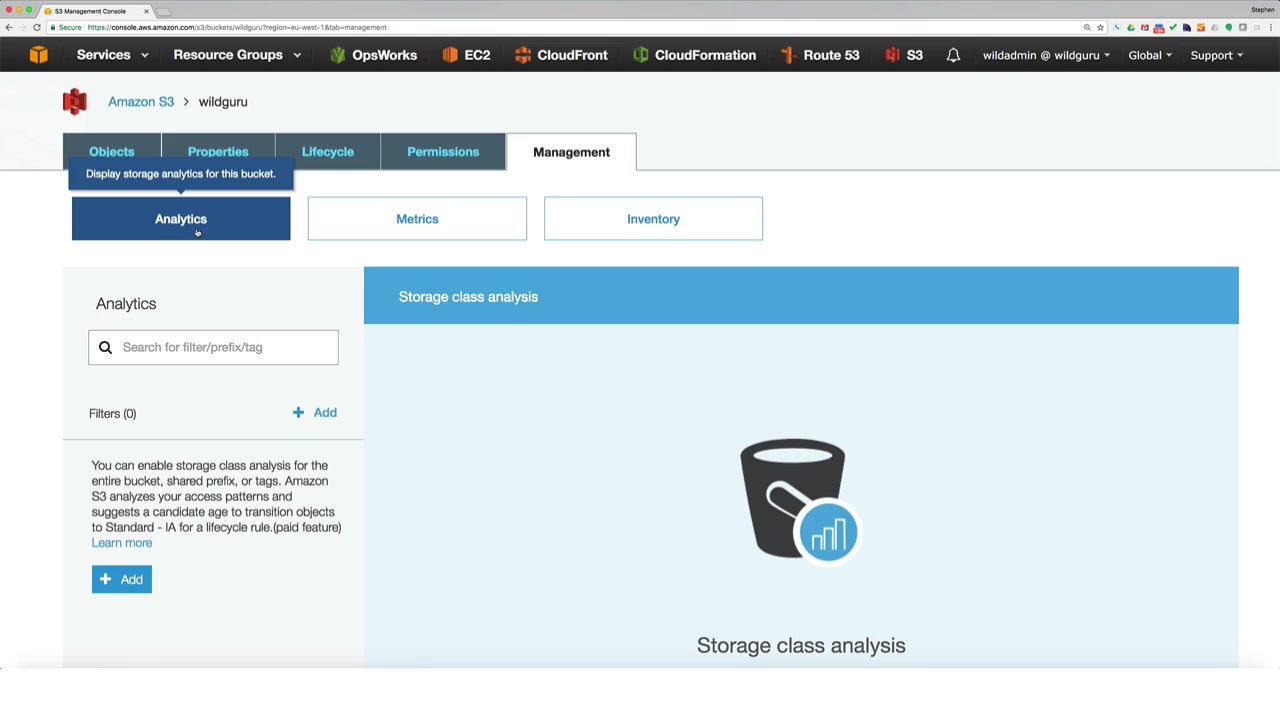Click the Filters (0) label
Screen dimensions: 1280x720
point(112,413)
